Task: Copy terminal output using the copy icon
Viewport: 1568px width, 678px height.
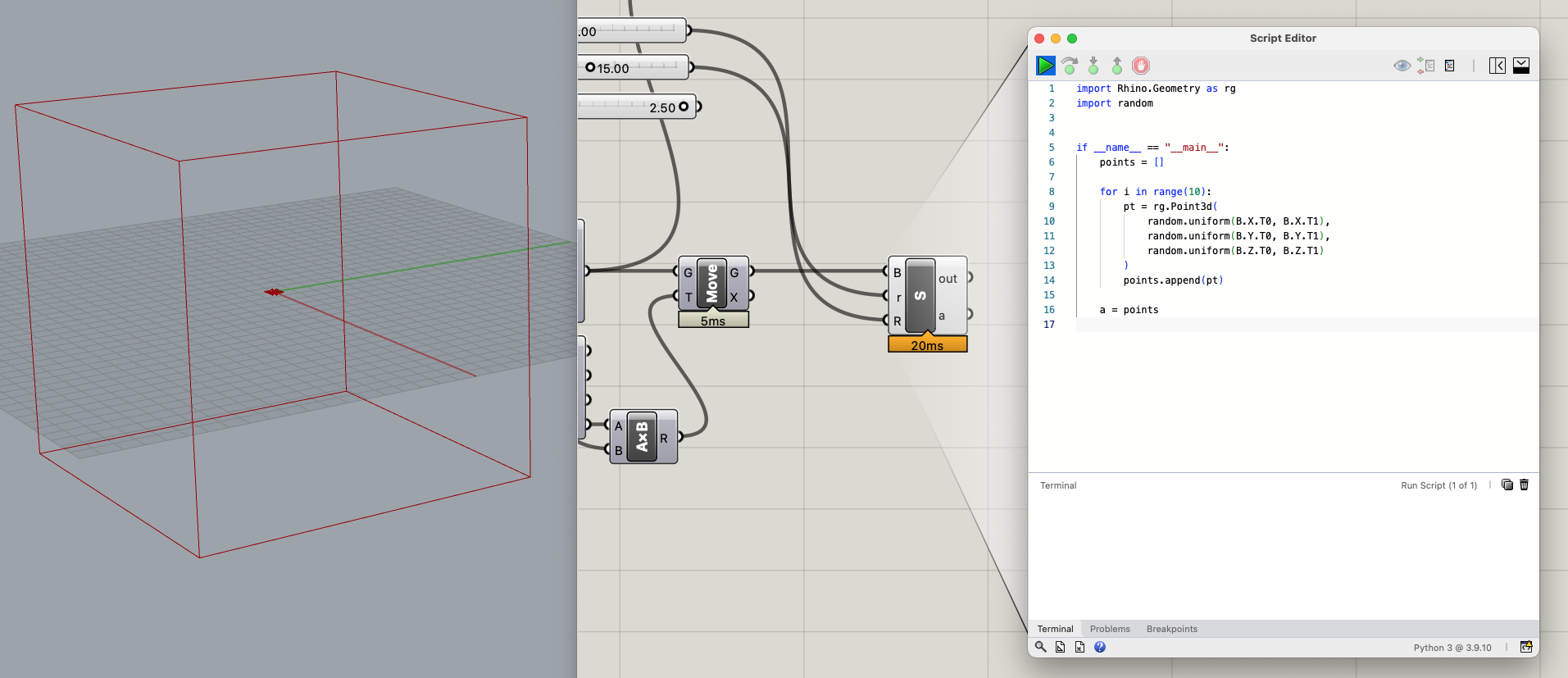Action: click(x=1507, y=485)
